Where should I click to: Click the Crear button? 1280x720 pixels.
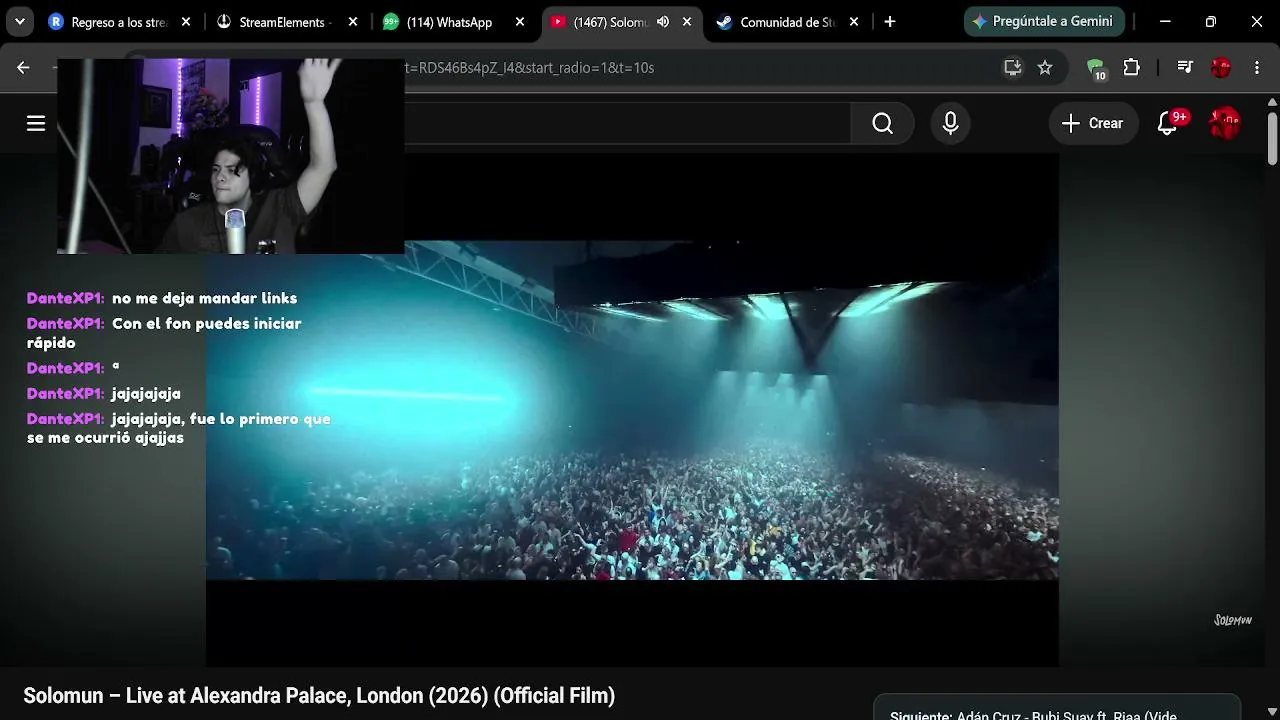coord(1093,123)
